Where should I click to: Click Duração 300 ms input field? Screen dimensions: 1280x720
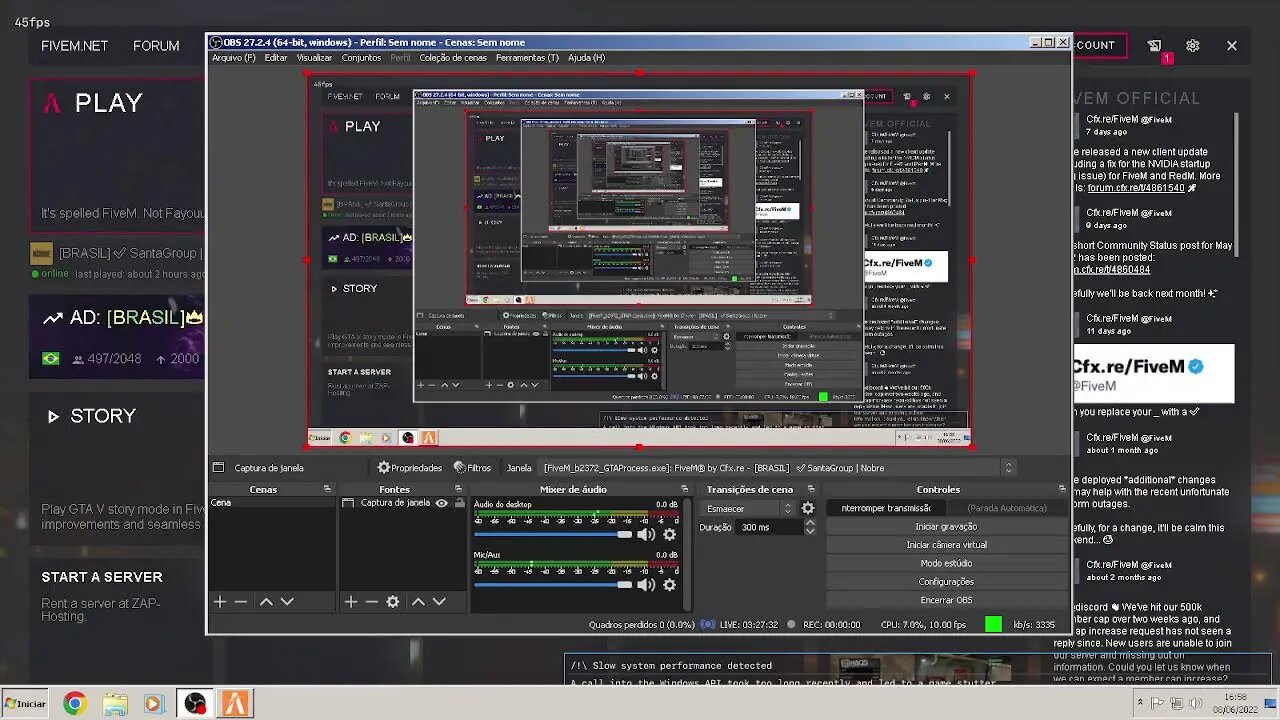pos(769,527)
